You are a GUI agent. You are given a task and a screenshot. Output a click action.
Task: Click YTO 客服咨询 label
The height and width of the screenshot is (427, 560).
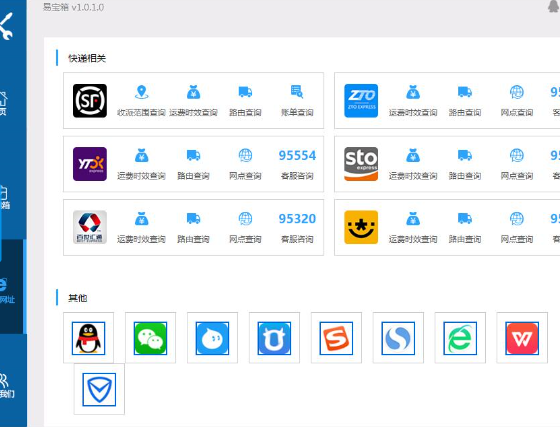point(297,176)
